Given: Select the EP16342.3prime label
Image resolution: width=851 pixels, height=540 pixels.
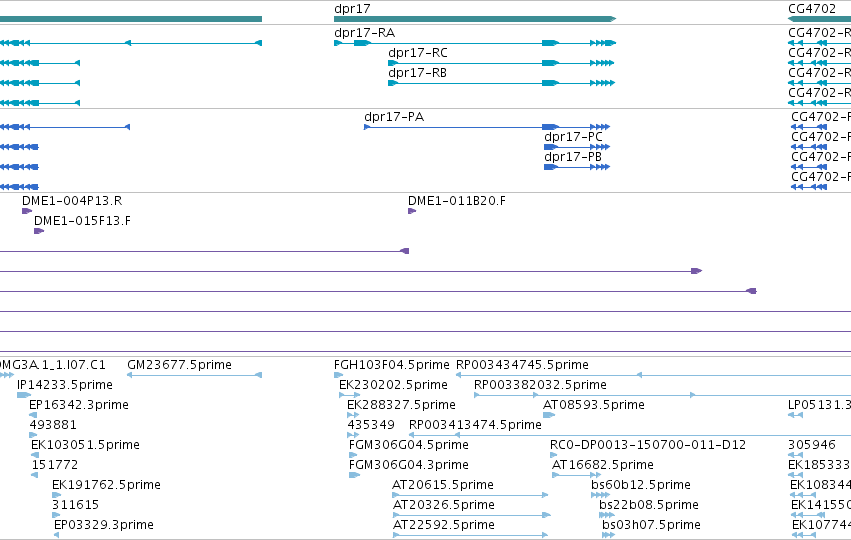Looking at the screenshot, I should pos(79,405).
